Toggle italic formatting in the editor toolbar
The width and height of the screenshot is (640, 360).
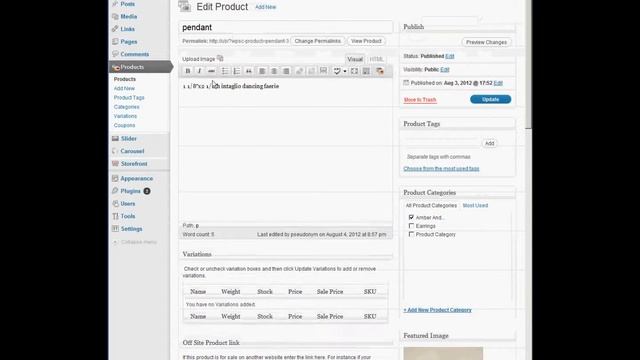click(199, 71)
